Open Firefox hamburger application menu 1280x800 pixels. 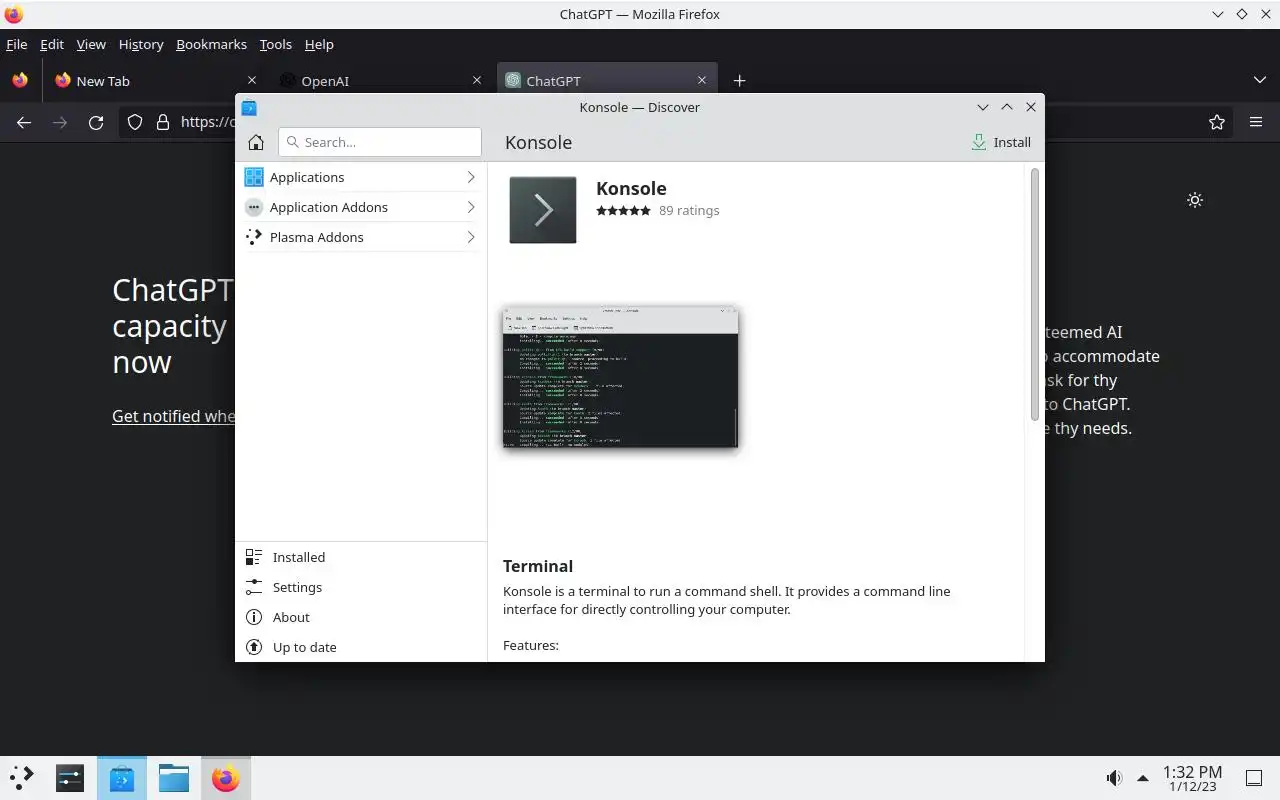click(1256, 122)
